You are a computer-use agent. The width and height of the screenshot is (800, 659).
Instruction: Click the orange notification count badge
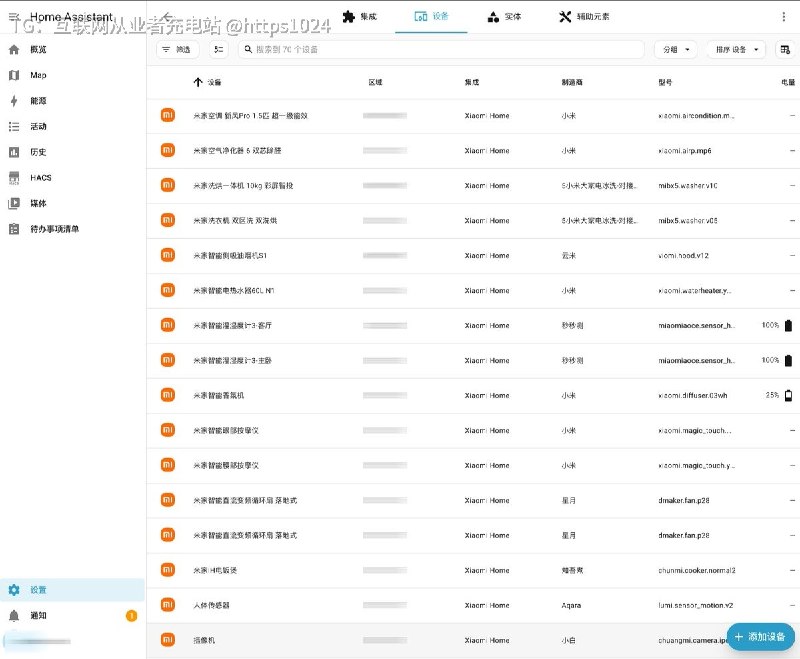pyautogui.click(x=131, y=616)
